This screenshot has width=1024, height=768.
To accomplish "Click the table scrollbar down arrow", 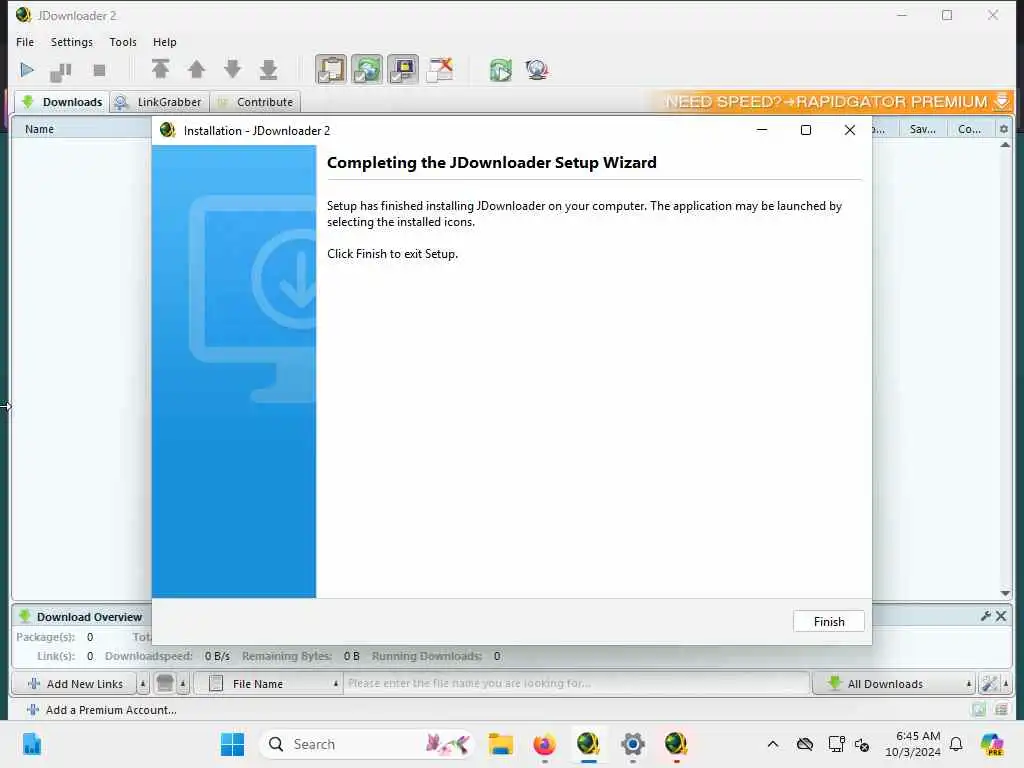I will [1005, 593].
